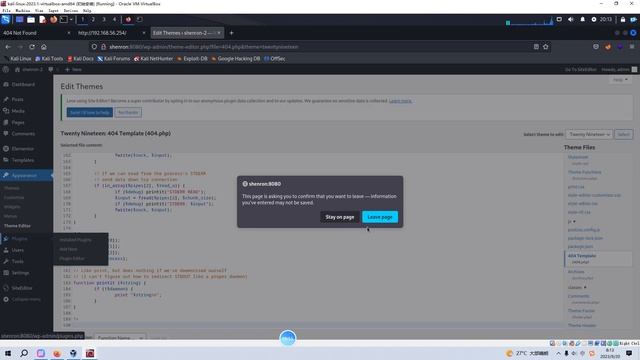This screenshot has width=640, height=360.
Task: Click the WordPress logo in admin bar
Action: pyautogui.click(x=6, y=69)
